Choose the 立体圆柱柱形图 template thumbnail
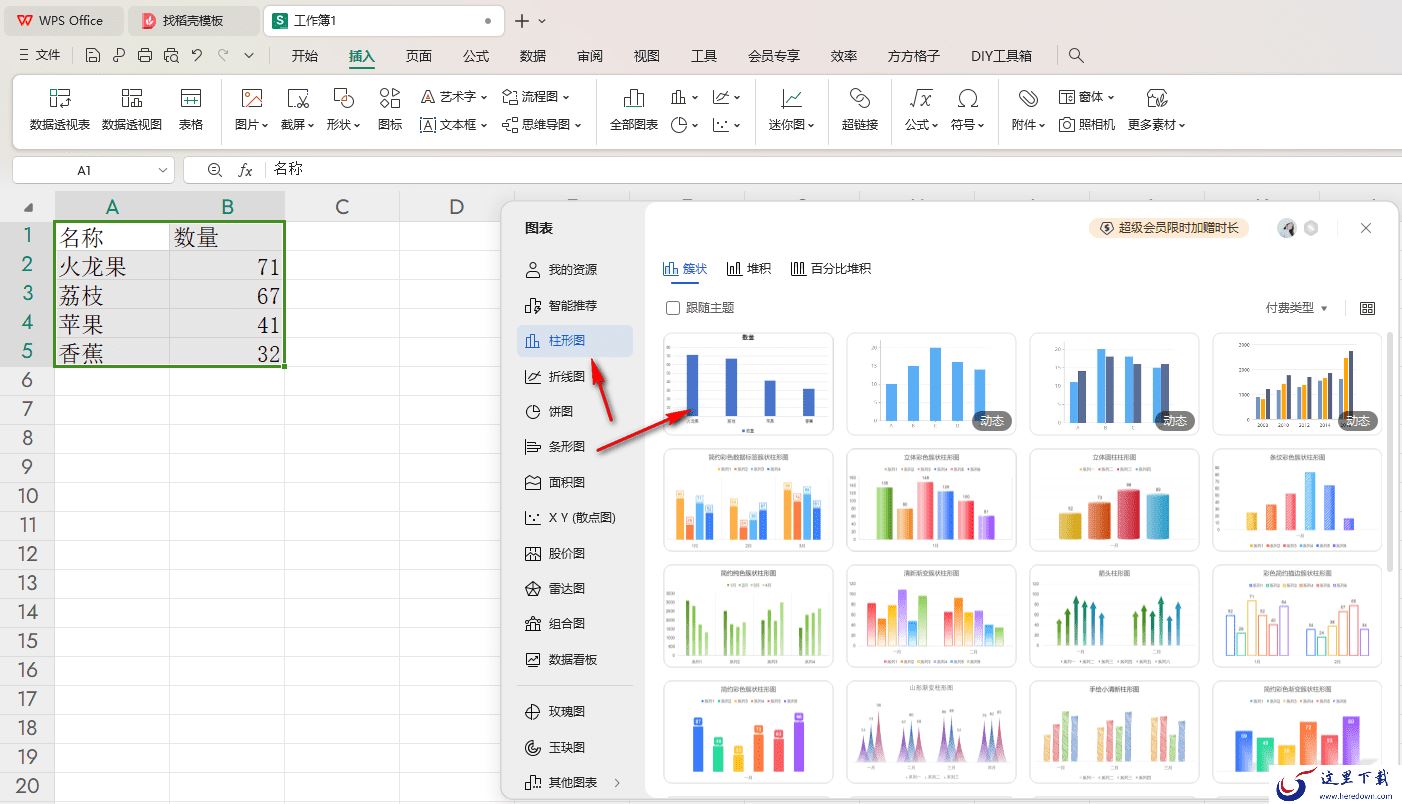This screenshot has height=804, width=1402. coord(1114,500)
